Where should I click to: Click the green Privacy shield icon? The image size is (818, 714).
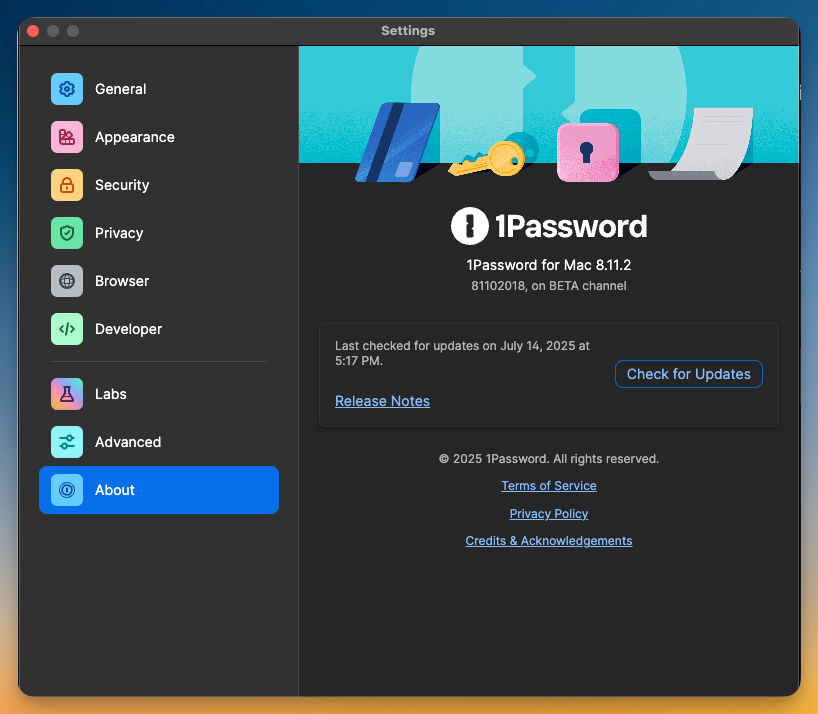(x=67, y=233)
